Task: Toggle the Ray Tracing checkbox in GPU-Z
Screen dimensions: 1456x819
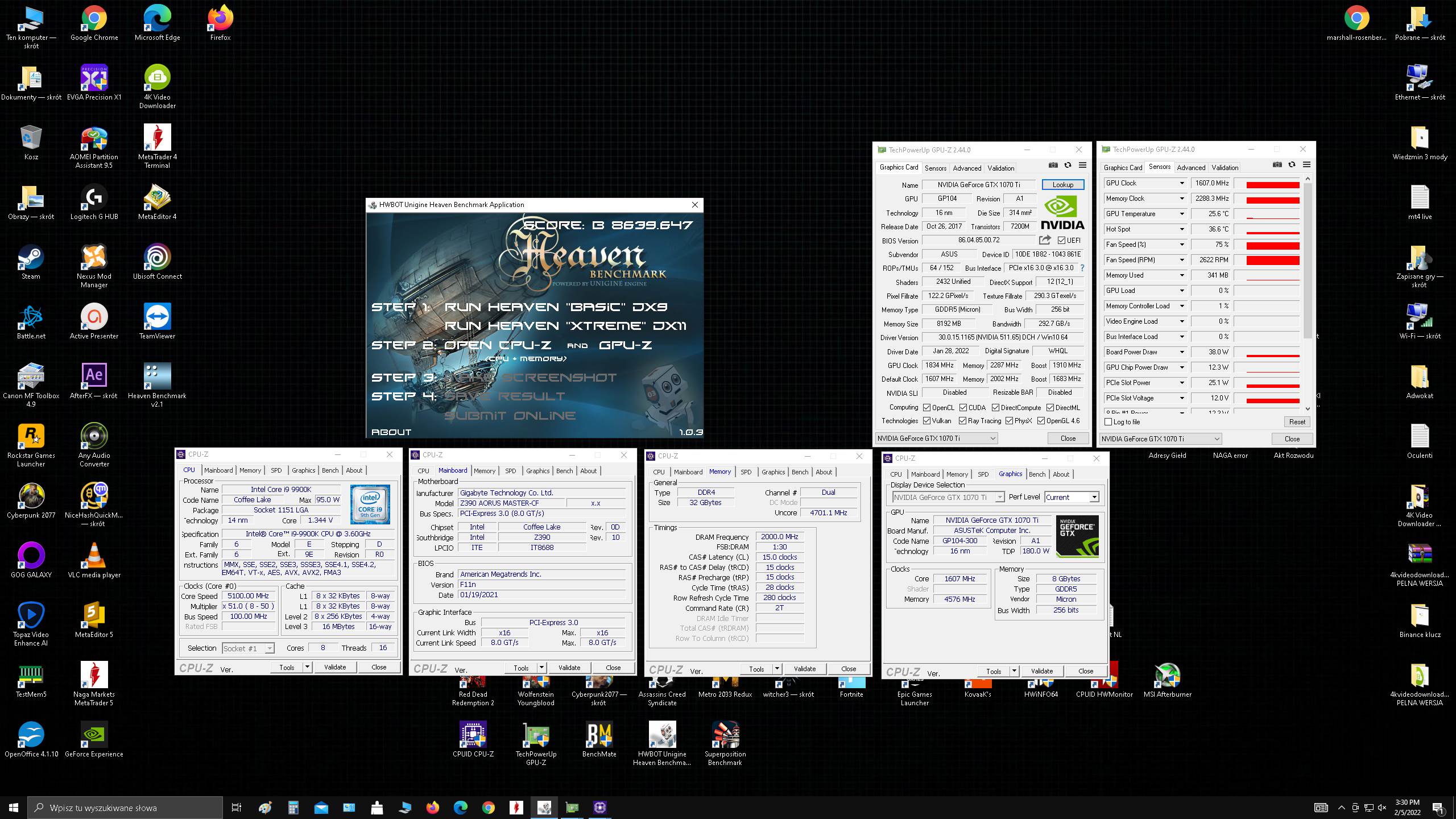Action: point(962,420)
